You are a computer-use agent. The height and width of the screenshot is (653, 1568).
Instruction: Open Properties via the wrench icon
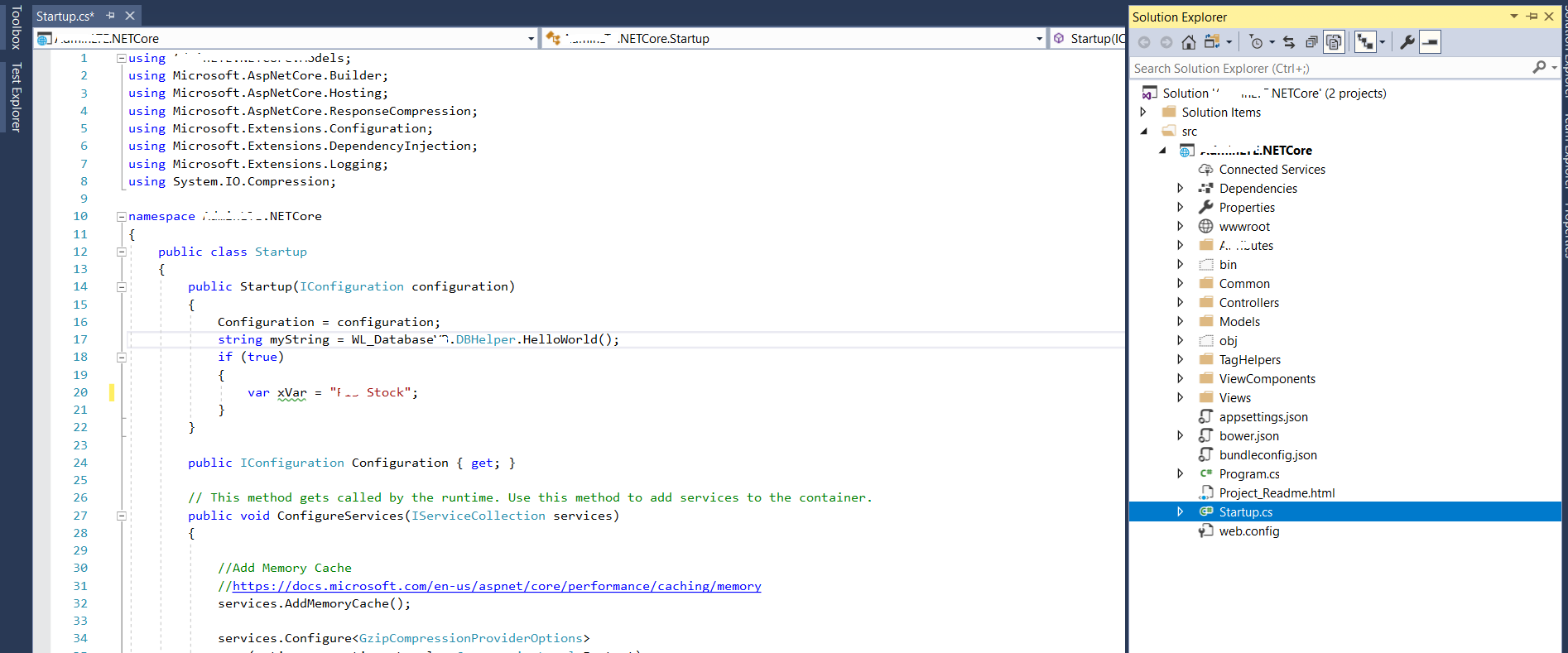click(x=1407, y=42)
